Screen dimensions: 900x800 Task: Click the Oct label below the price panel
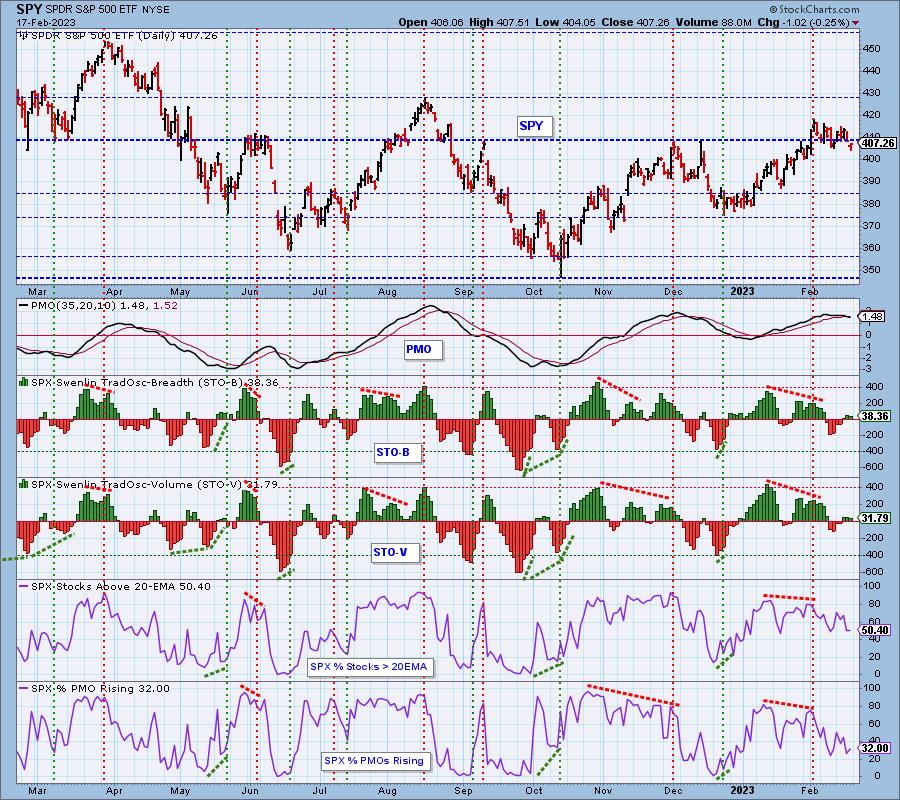(534, 292)
